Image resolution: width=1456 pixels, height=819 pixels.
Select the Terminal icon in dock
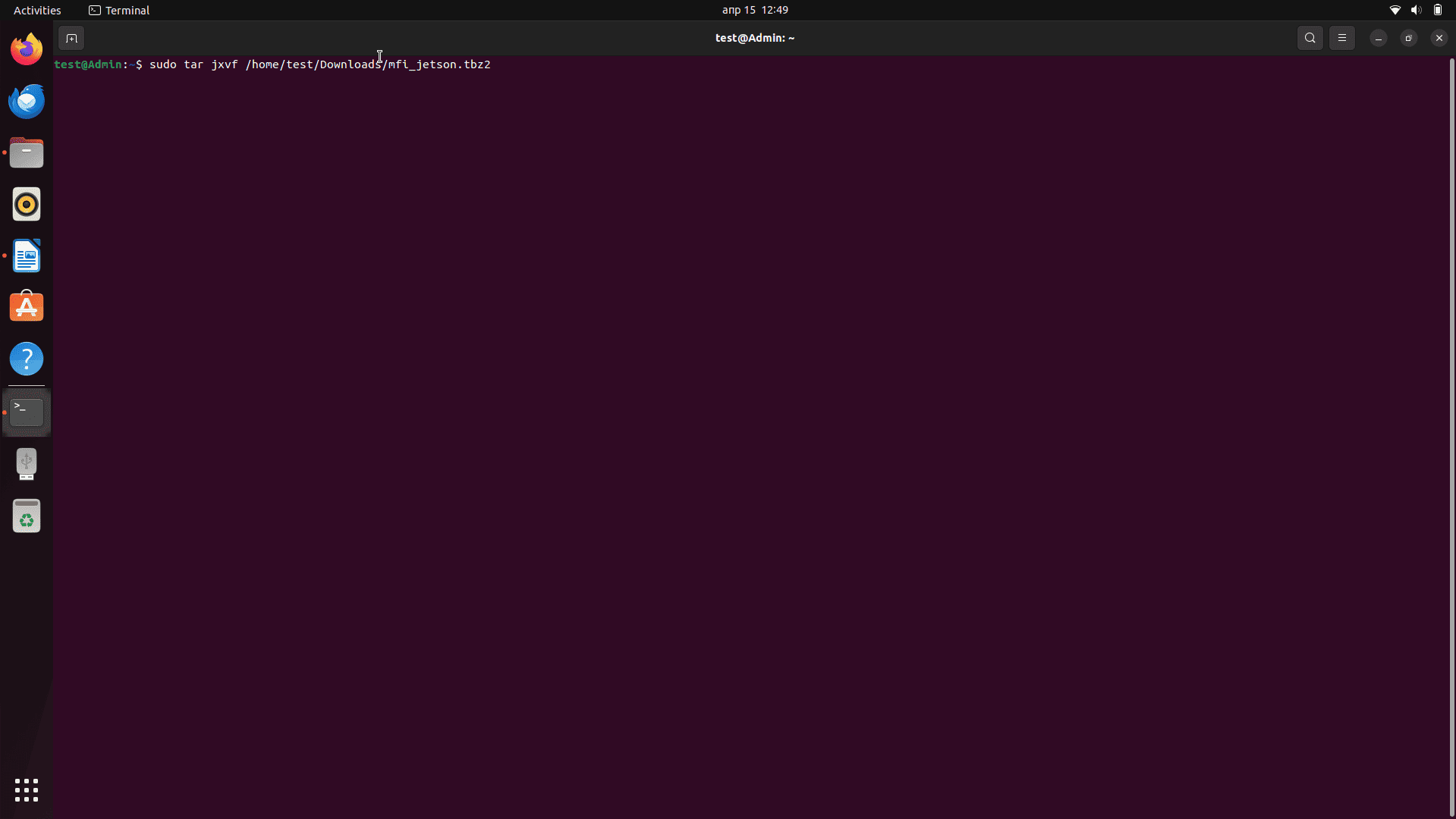pyautogui.click(x=27, y=412)
